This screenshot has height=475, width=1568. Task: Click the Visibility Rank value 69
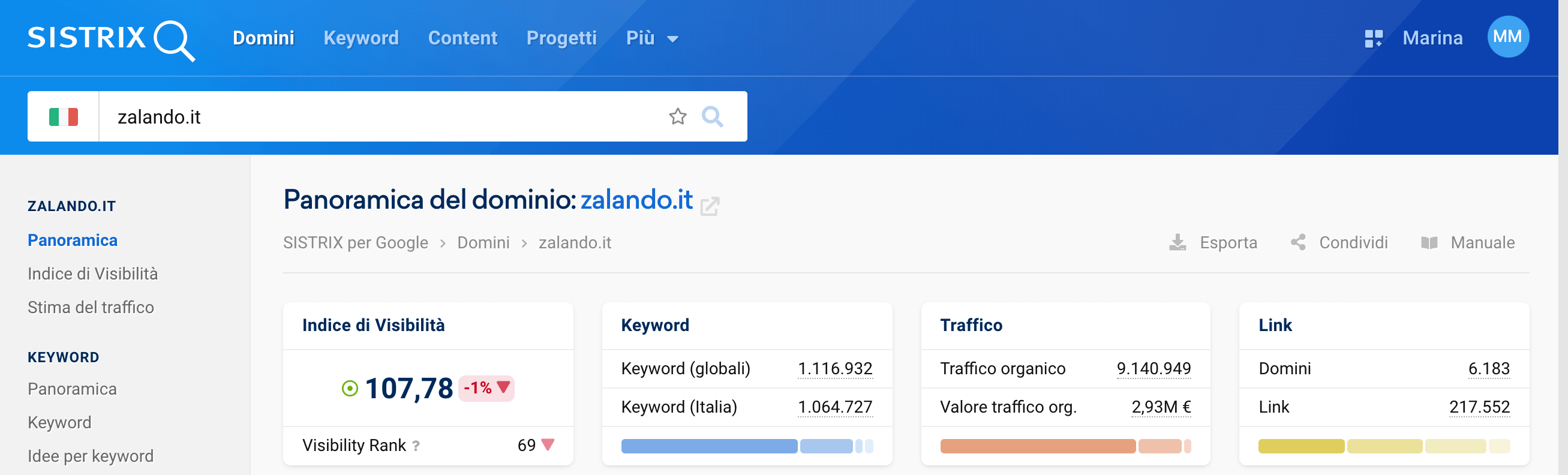(x=526, y=445)
